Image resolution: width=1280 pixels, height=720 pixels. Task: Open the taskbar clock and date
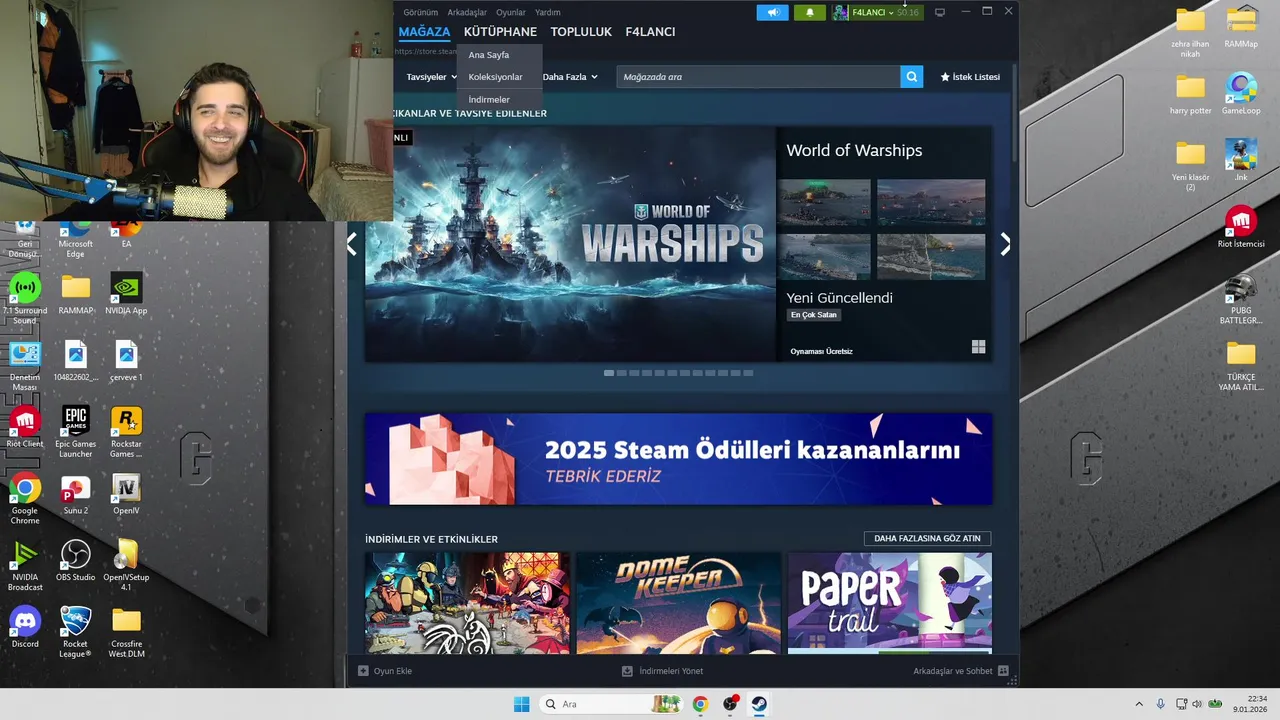(x=1250, y=704)
